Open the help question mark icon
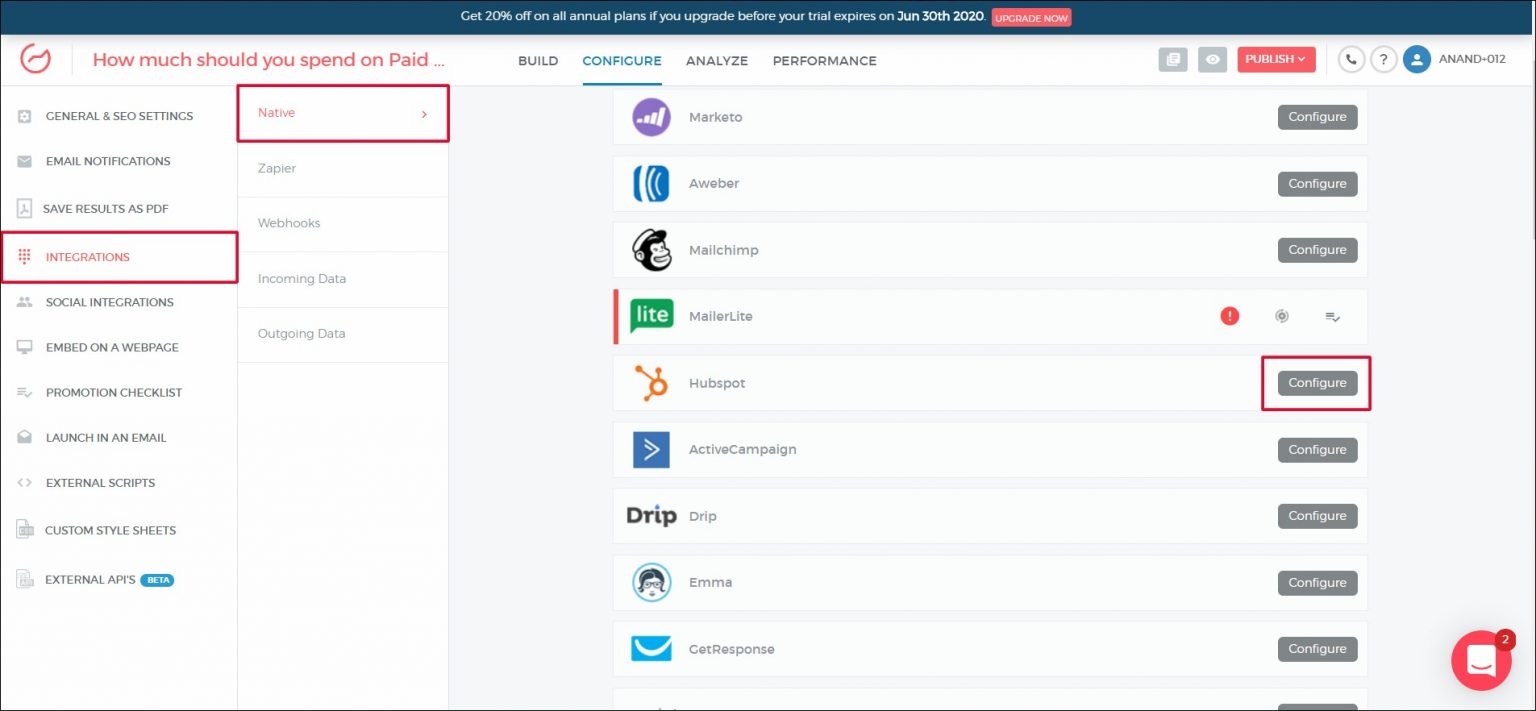1536x711 pixels. 1383,60
